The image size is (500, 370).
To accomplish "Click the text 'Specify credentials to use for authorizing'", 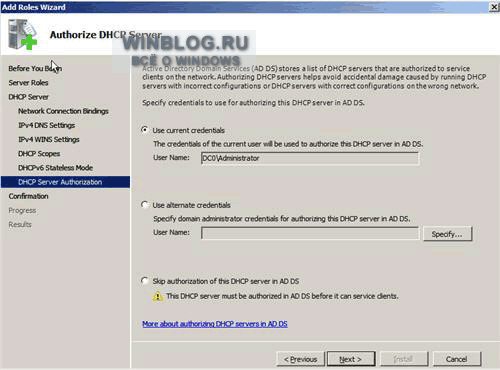I will point(253,103).
